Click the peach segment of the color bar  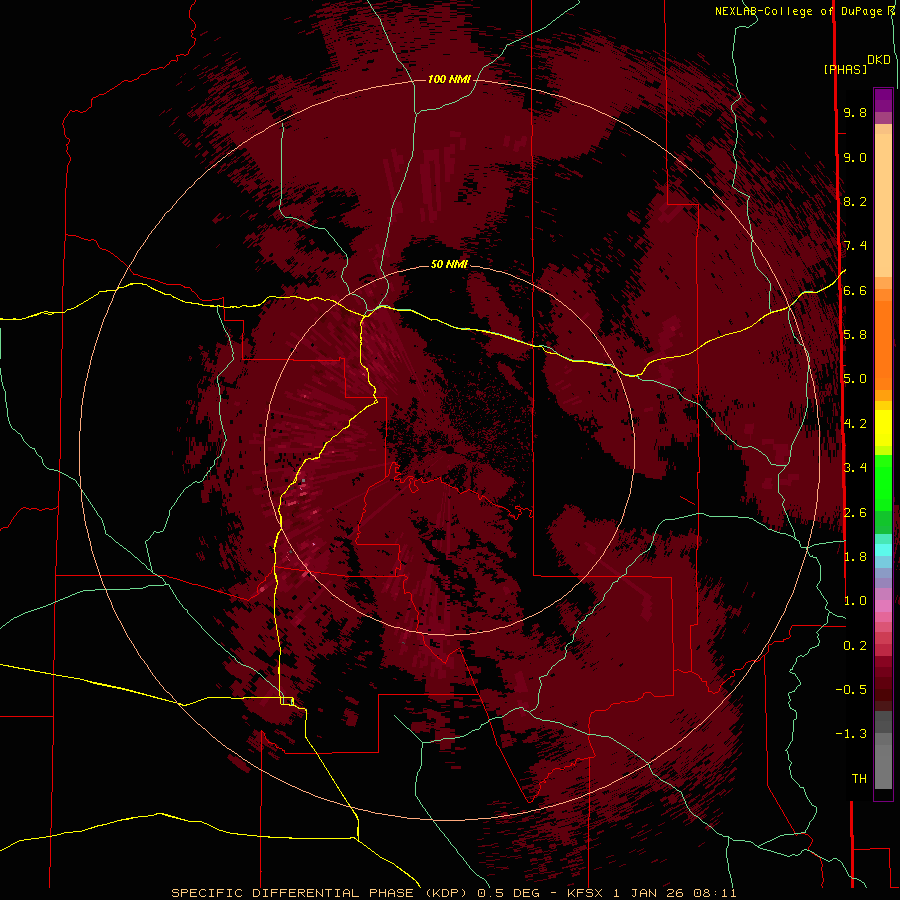click(x=883, y=205)
